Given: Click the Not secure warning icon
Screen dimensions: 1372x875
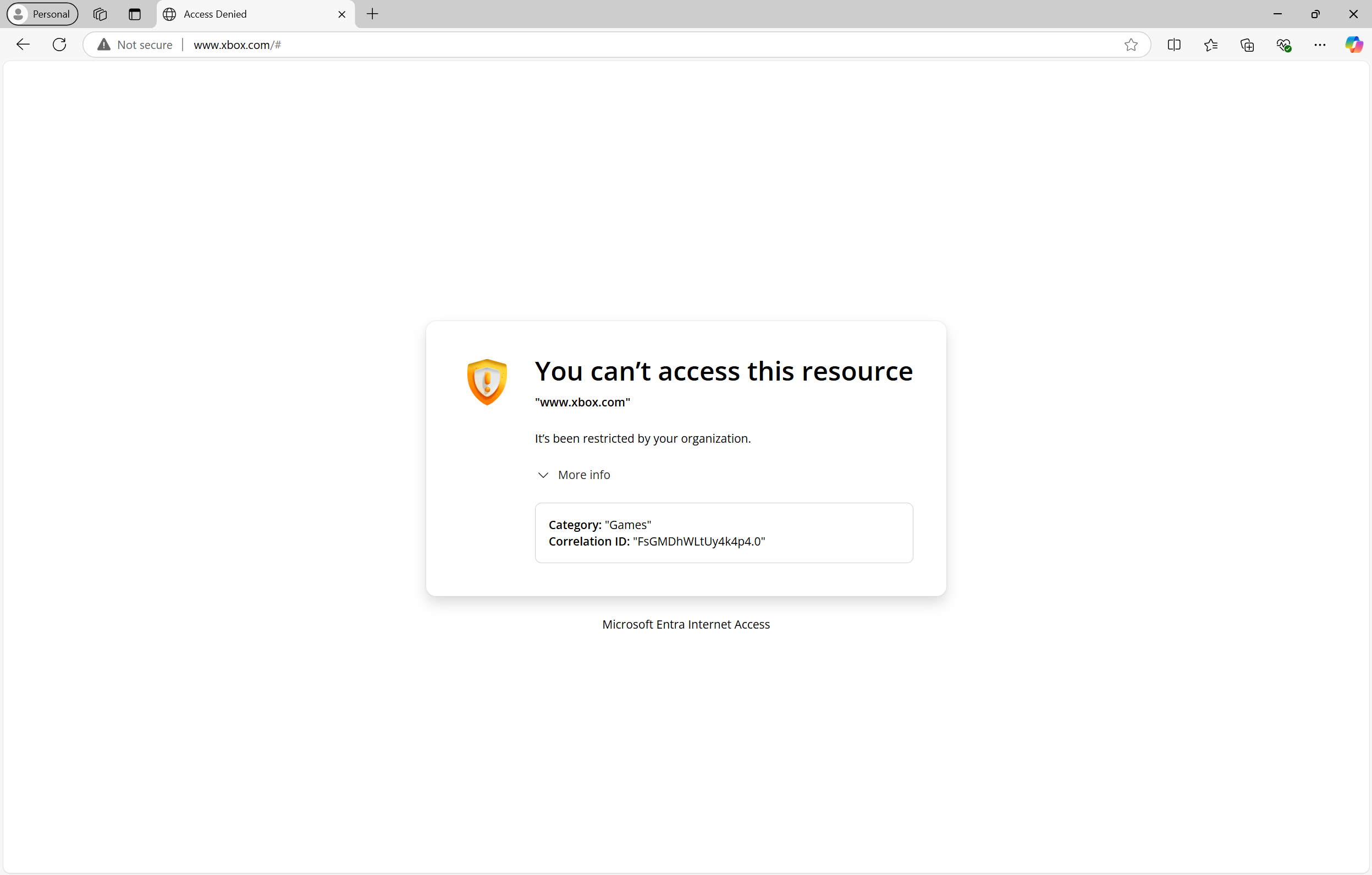Looking at the screenshot, I should point(103,44).
